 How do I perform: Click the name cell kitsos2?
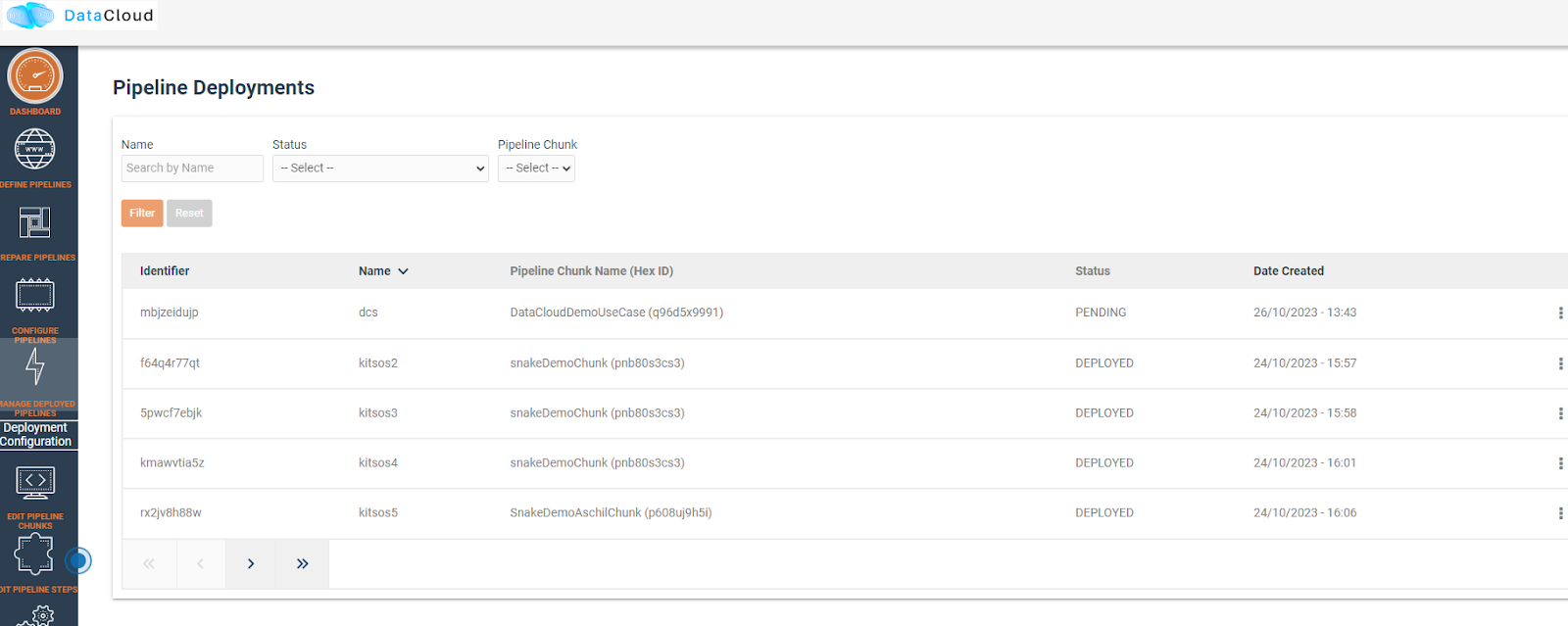coord(378,362)
